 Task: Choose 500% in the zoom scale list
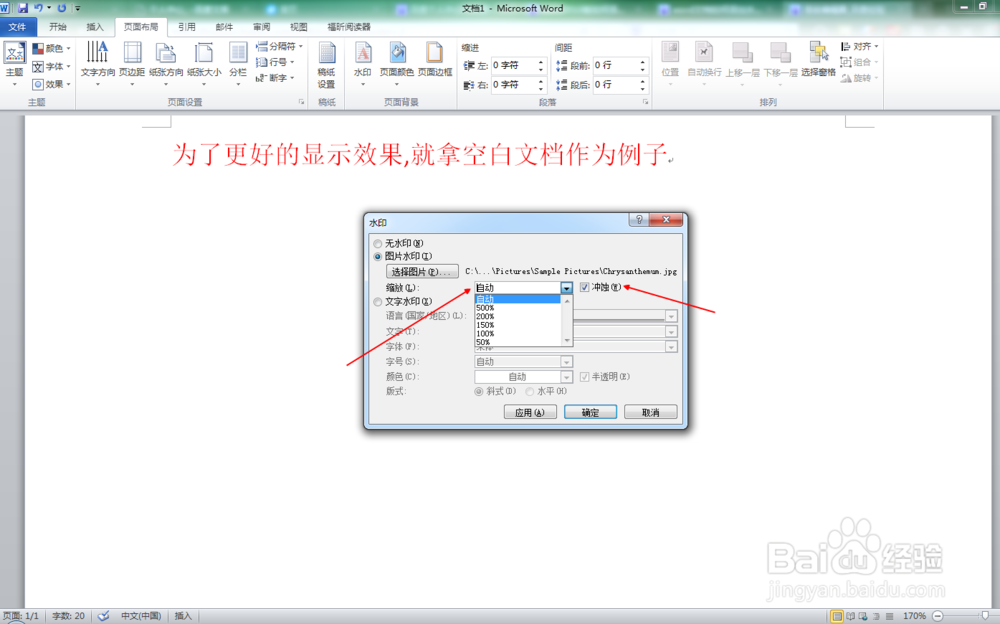click(x=485, y=308)
